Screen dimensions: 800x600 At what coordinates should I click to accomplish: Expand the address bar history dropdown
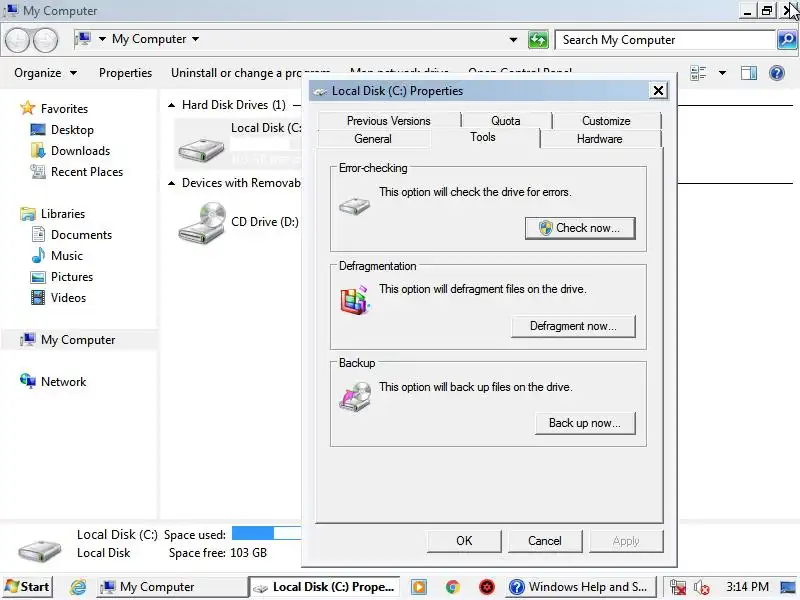tap(513, 40)
